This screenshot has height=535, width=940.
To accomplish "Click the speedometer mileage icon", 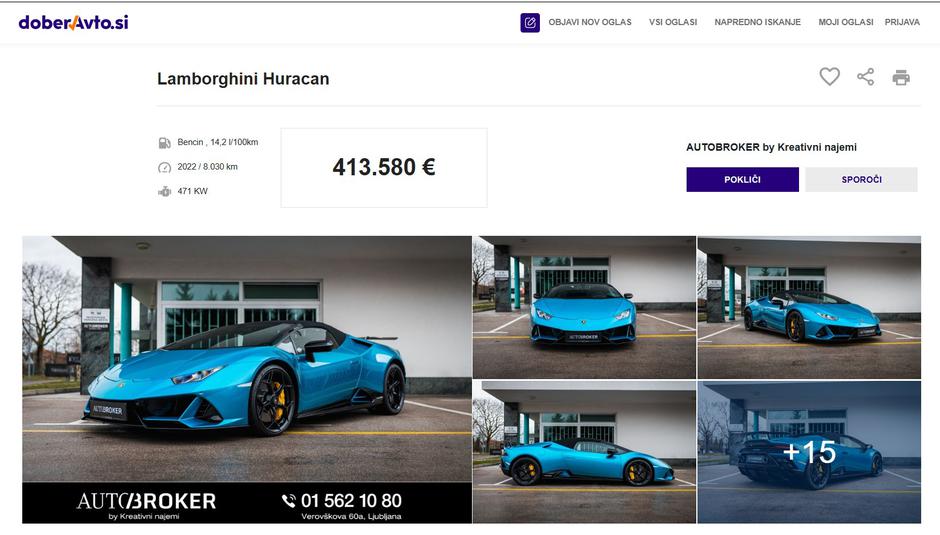I will (x=164, y=167).
